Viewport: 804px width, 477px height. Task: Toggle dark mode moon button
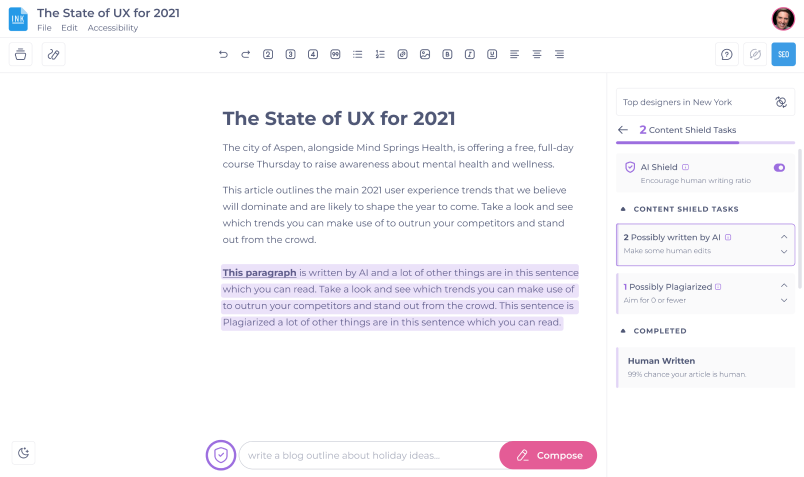point(24,453)
